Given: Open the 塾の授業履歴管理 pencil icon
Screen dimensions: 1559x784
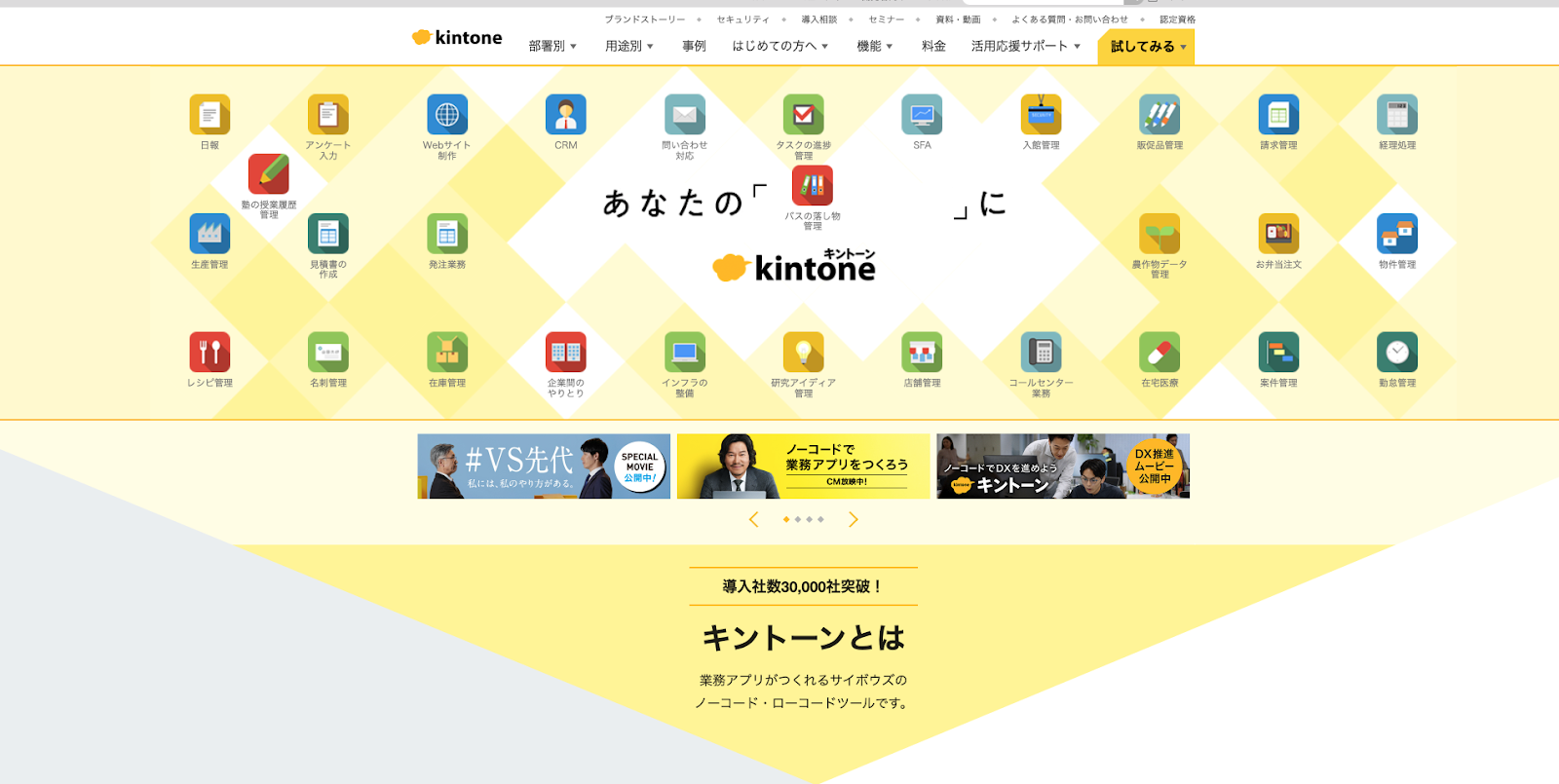Looking at the screenshot, I should (x=269, y=174).
